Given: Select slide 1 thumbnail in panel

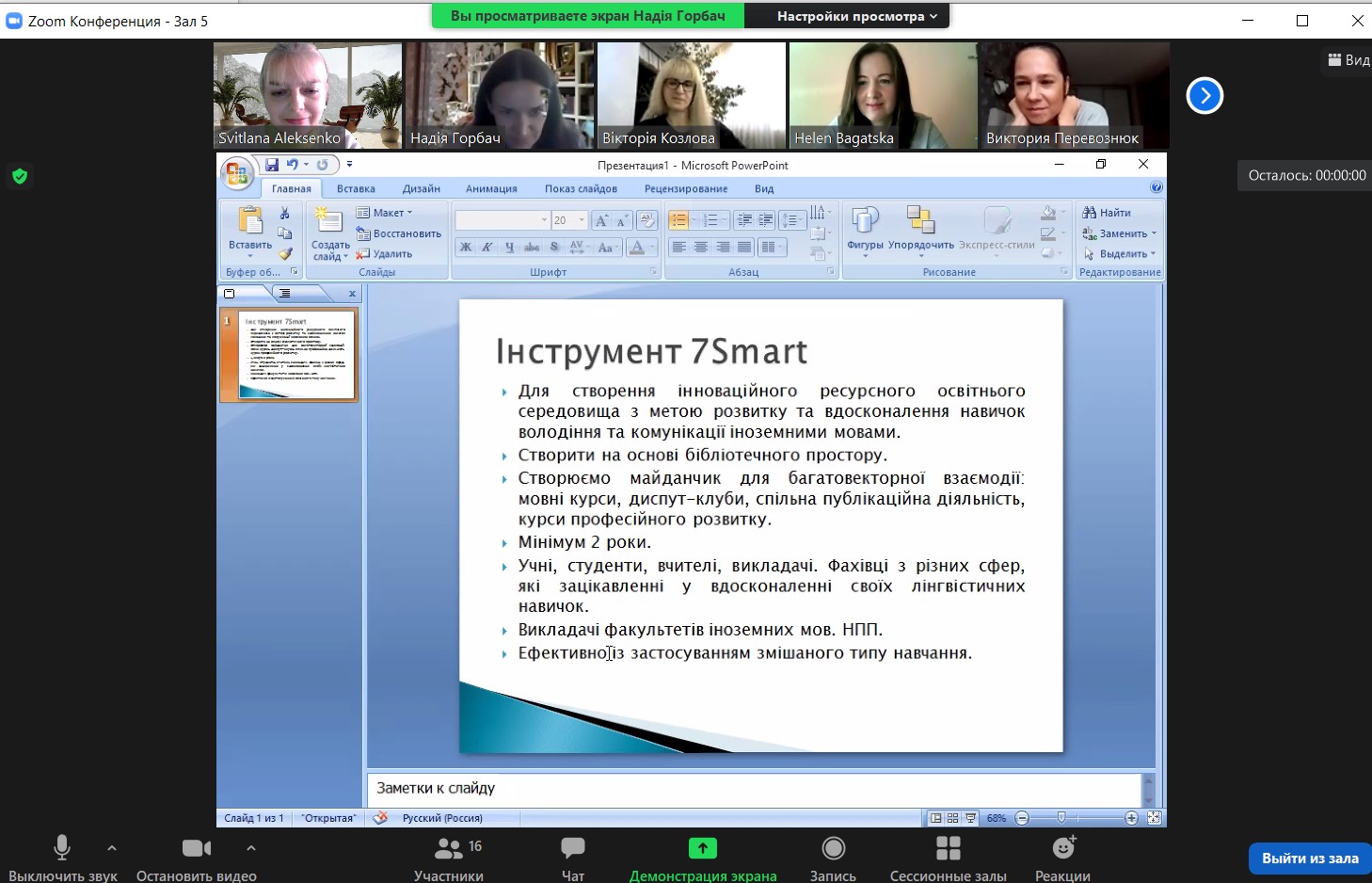Looking at the screenshot, I should tap(295, 356).
